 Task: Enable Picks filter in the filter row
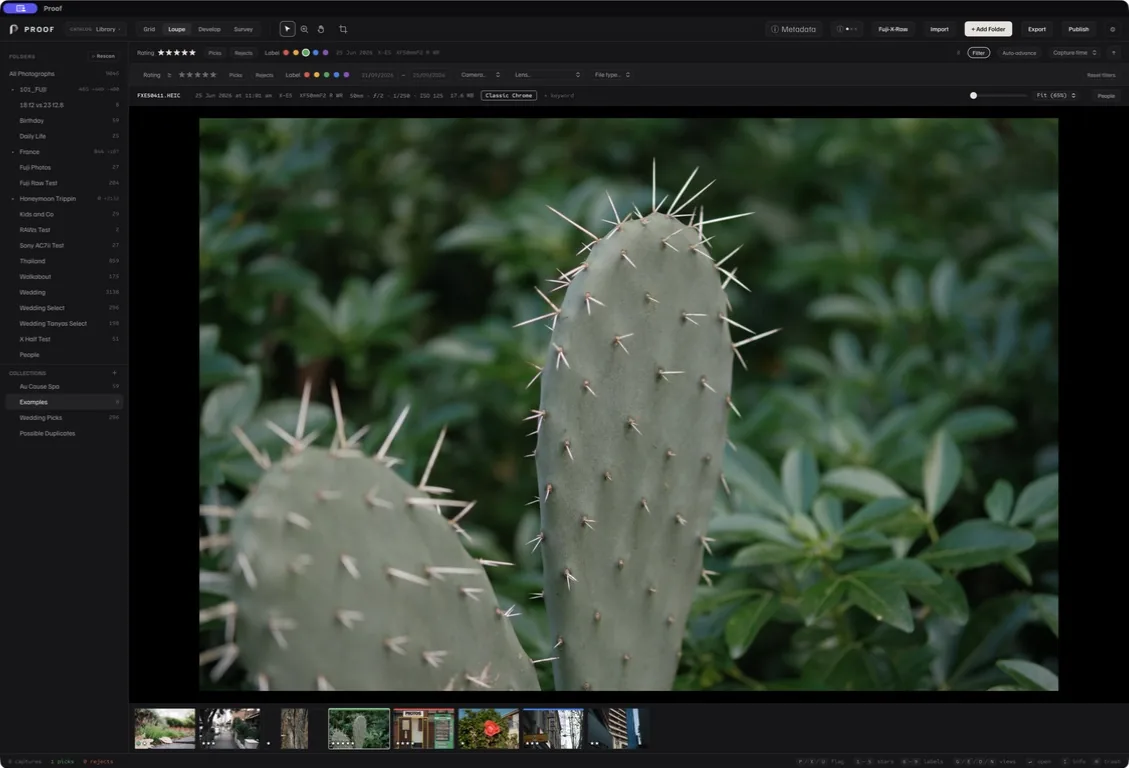point(235,75)
